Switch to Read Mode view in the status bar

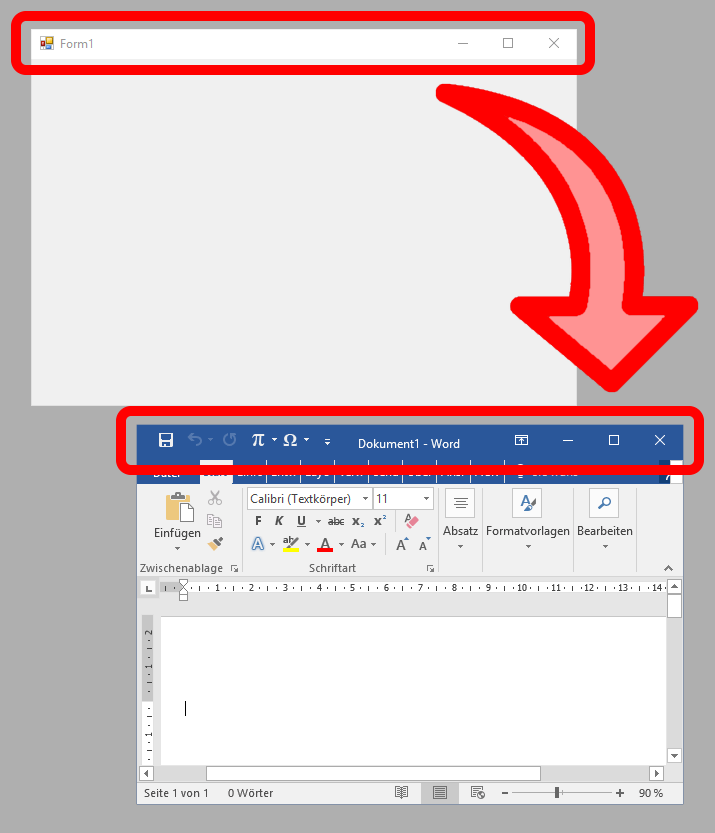tap(402, 793)
